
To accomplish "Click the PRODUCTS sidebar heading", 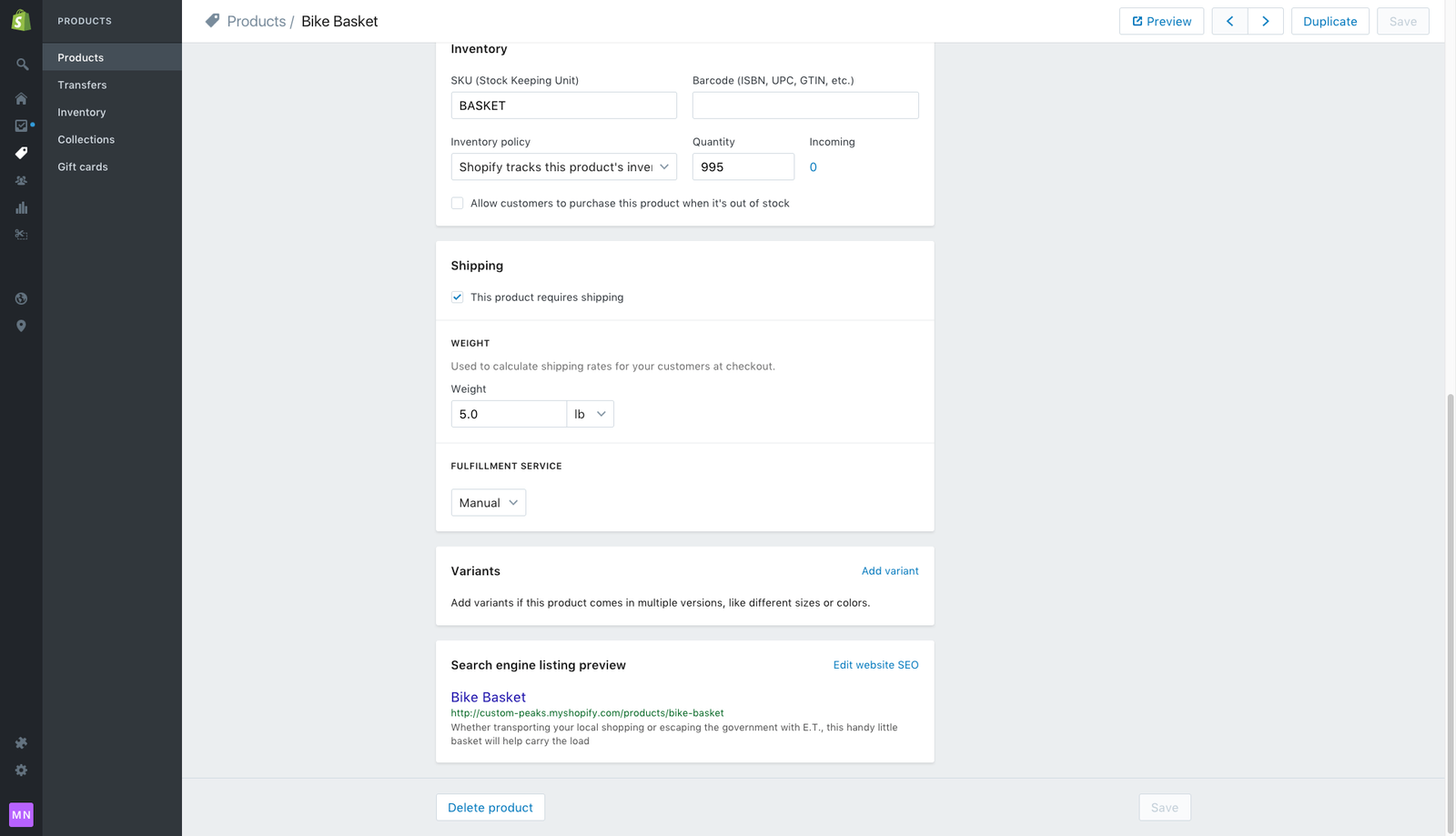I will 85,21.
